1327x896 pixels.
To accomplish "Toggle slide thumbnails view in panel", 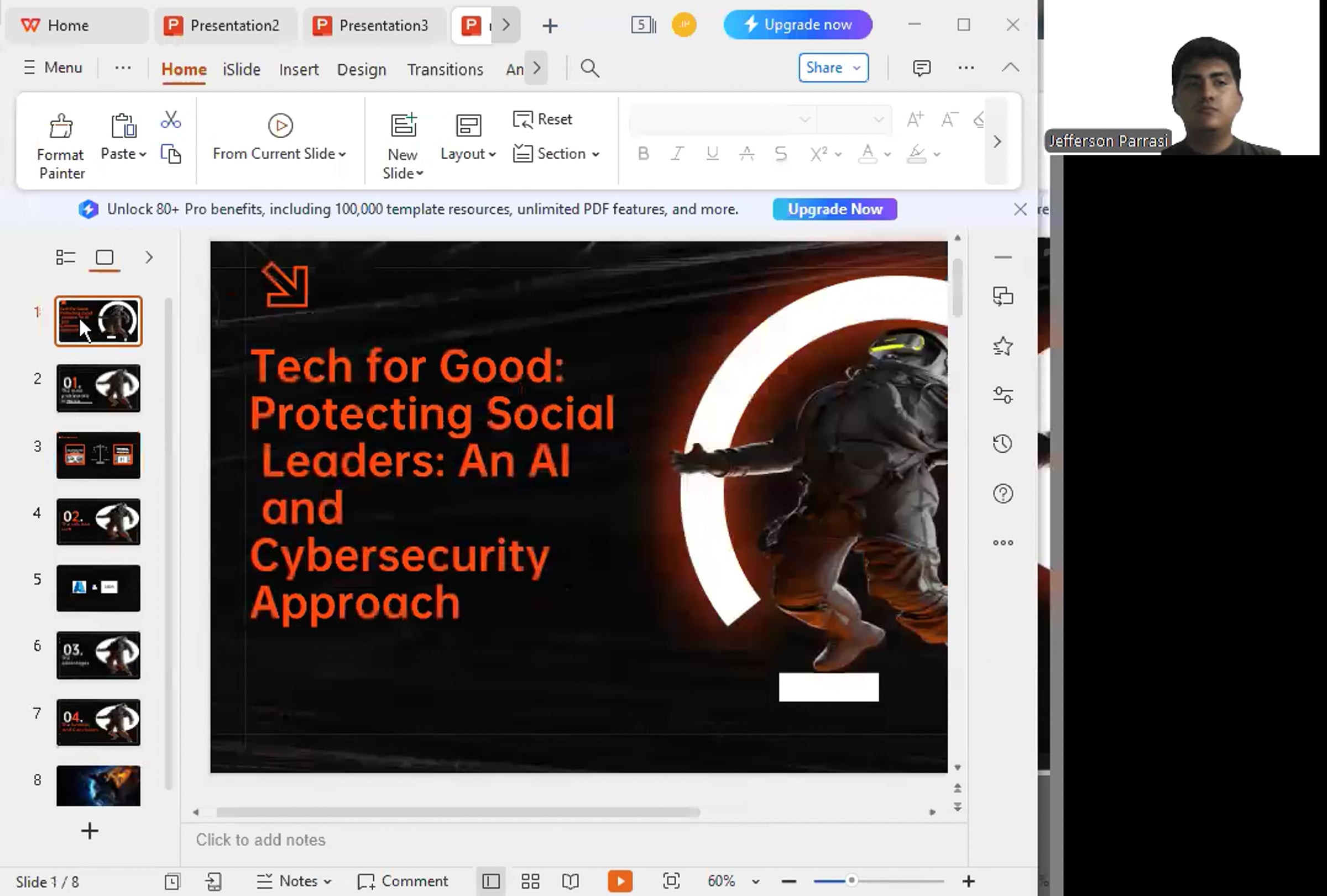I will [x=105, y=258].
